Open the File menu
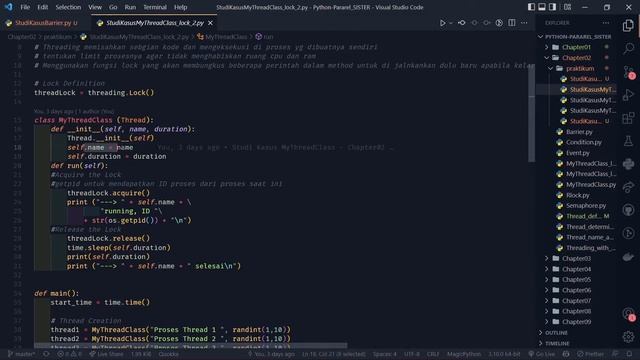 [25, 7]
